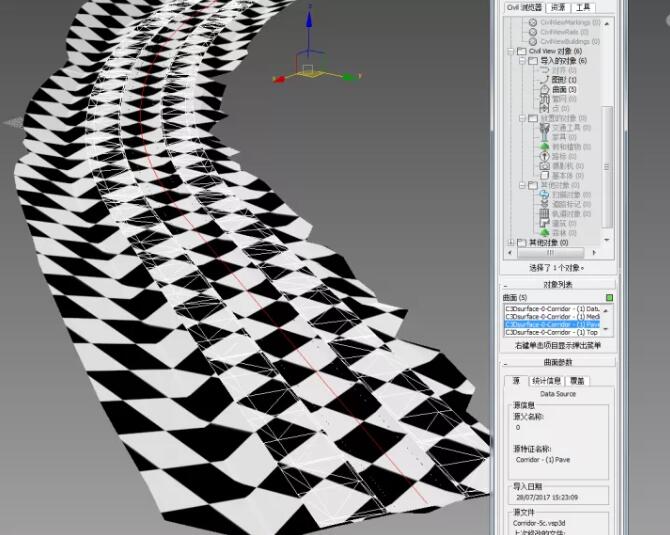Select the 扫掠对象 swept object icon

tap(544, 194)
